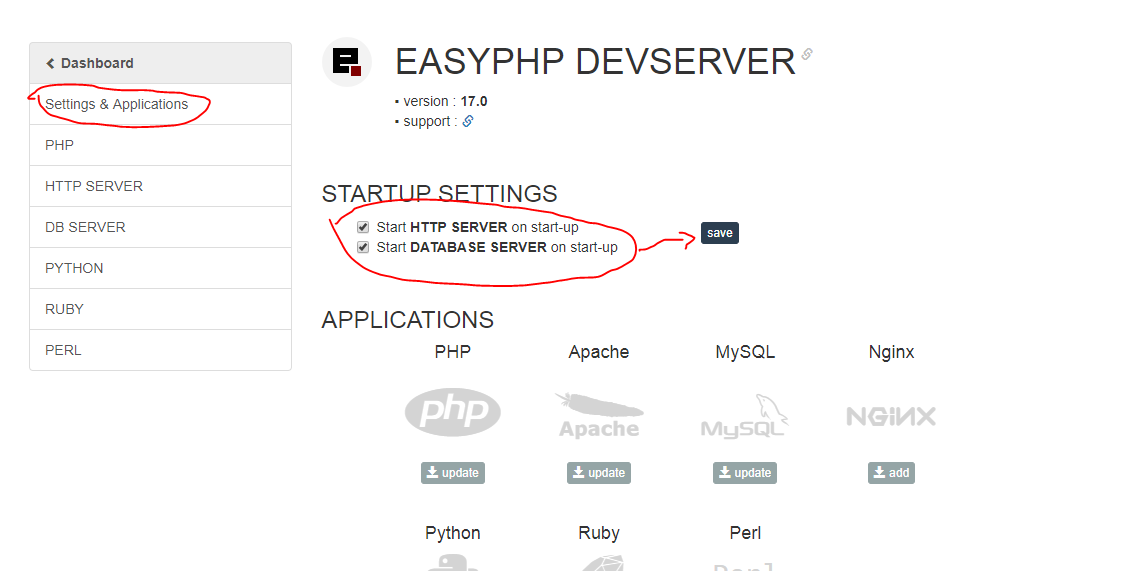Click the PHP application title
The width and height of the screenshot is (1123, 571).
coord(453,352)
